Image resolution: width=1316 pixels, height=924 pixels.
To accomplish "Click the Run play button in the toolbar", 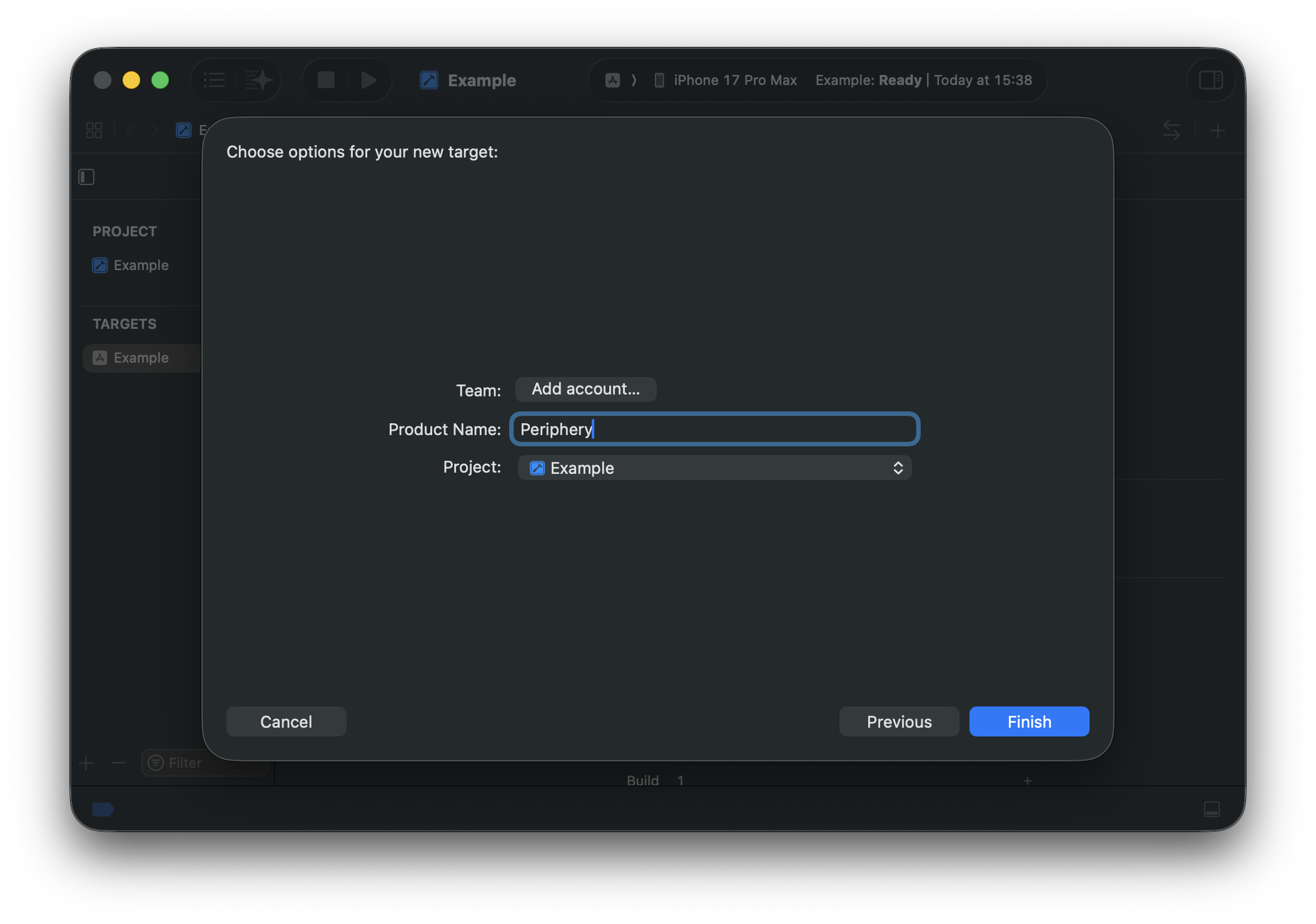I will click(369, 80).
